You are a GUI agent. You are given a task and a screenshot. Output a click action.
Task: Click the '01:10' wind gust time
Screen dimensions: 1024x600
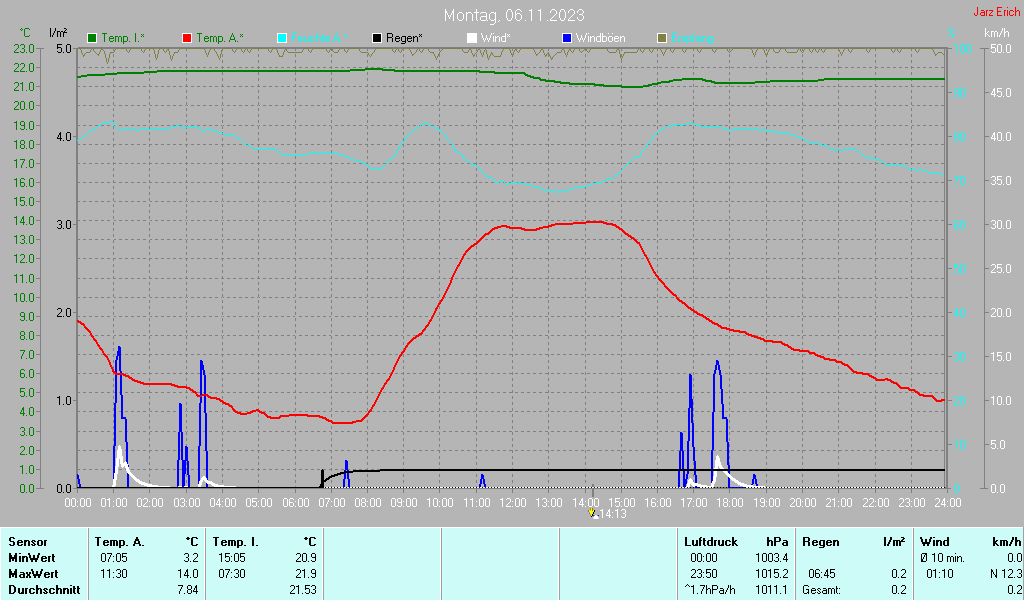coord(939,574)
